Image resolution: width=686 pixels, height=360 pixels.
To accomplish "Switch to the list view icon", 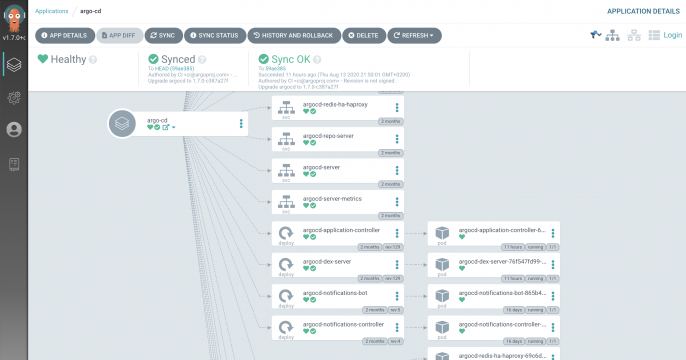I will click(654, 35).
